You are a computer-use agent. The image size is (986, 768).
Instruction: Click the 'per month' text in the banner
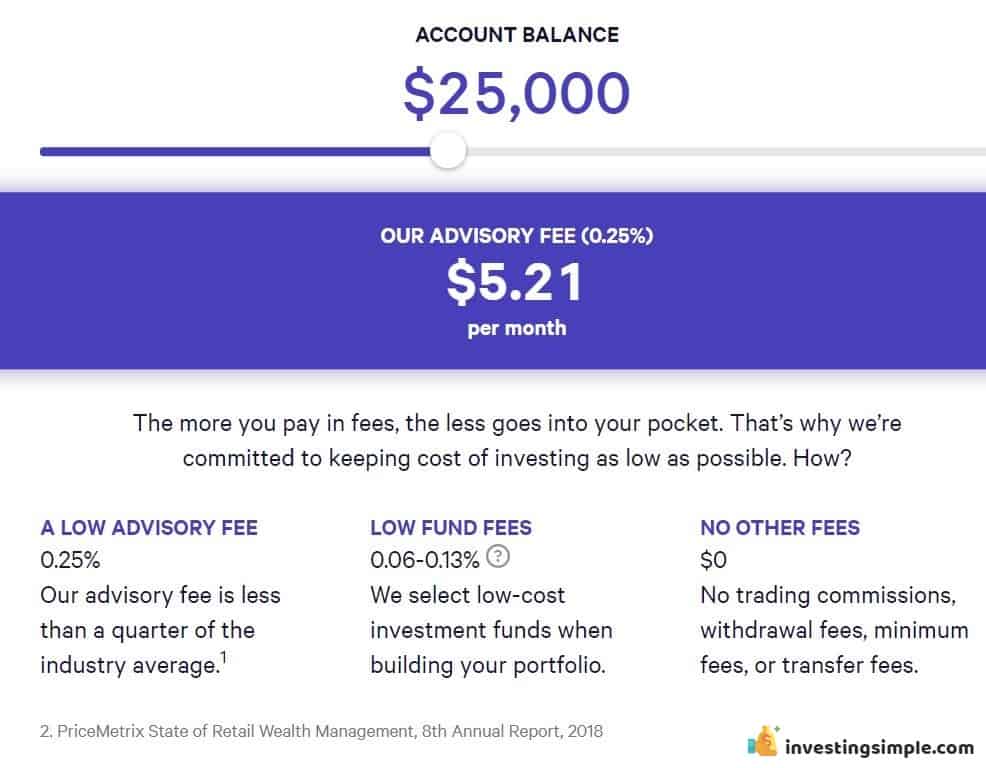(516, 328)
